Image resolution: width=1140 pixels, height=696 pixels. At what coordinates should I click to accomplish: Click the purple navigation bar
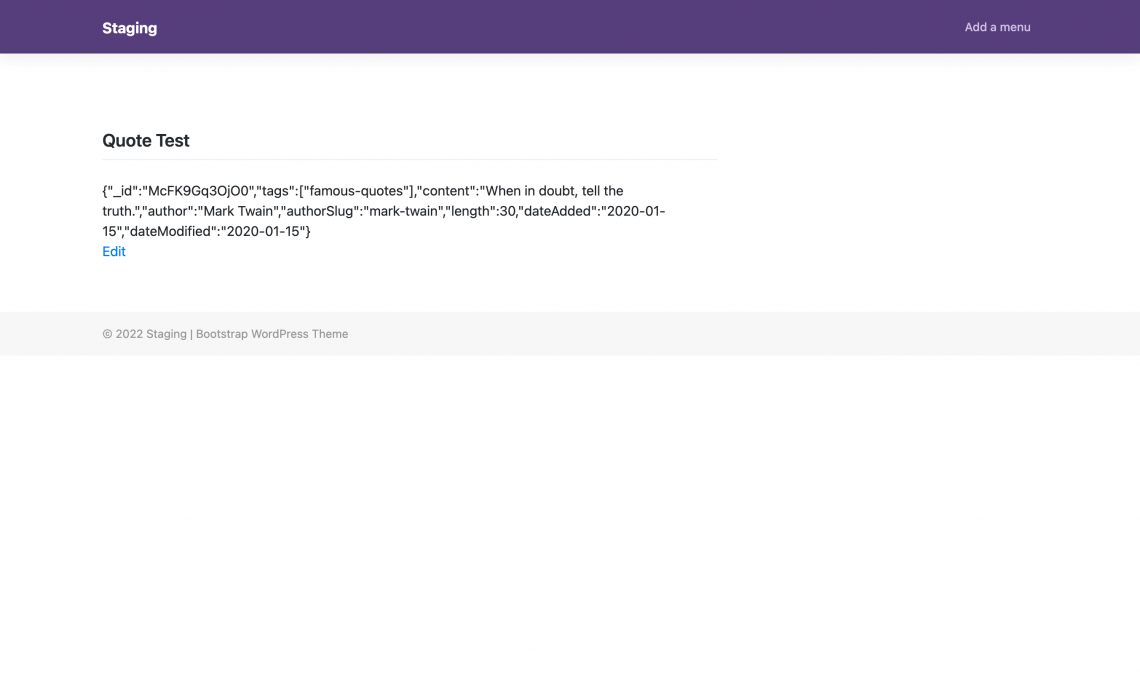570,27
